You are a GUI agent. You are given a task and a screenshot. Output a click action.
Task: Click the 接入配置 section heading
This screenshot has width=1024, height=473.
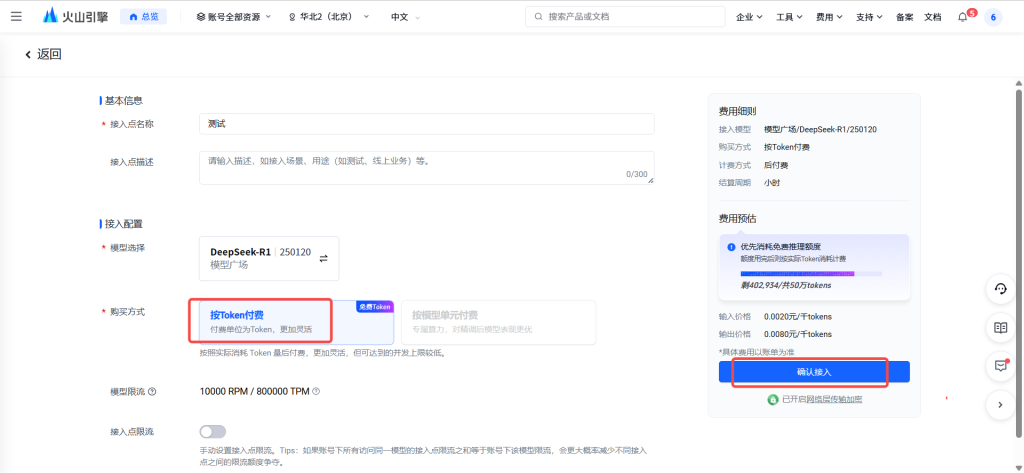(x=124, y=224)
